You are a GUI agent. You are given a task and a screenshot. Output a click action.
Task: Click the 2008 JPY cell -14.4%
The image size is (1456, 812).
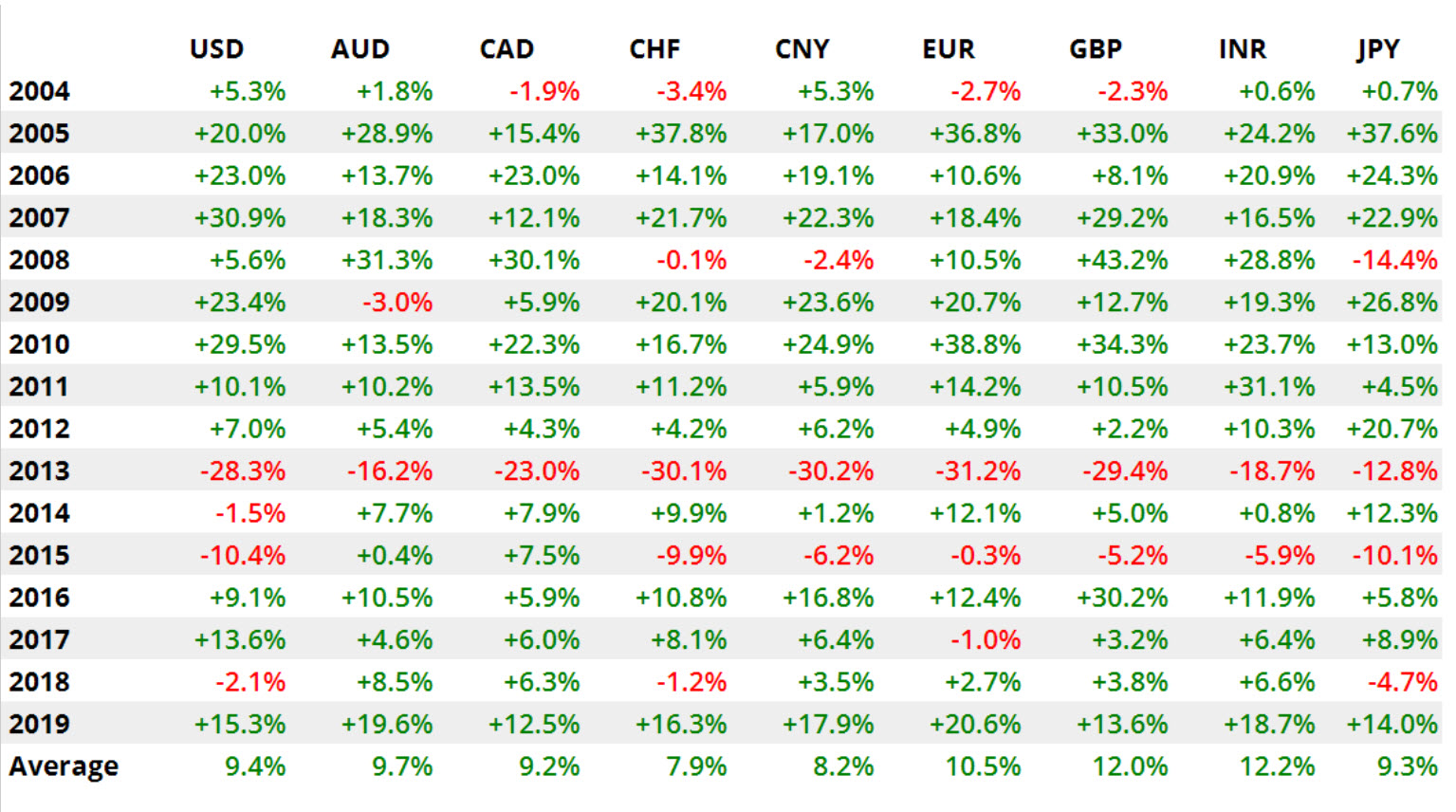click(1394, 260)
